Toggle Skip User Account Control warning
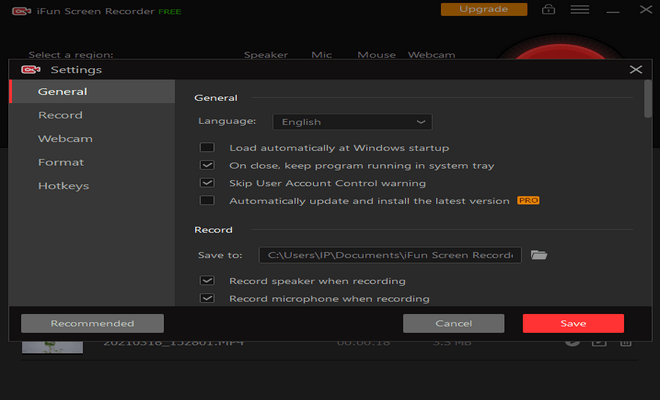Screen dimensions: 660x400 point(207,183)
